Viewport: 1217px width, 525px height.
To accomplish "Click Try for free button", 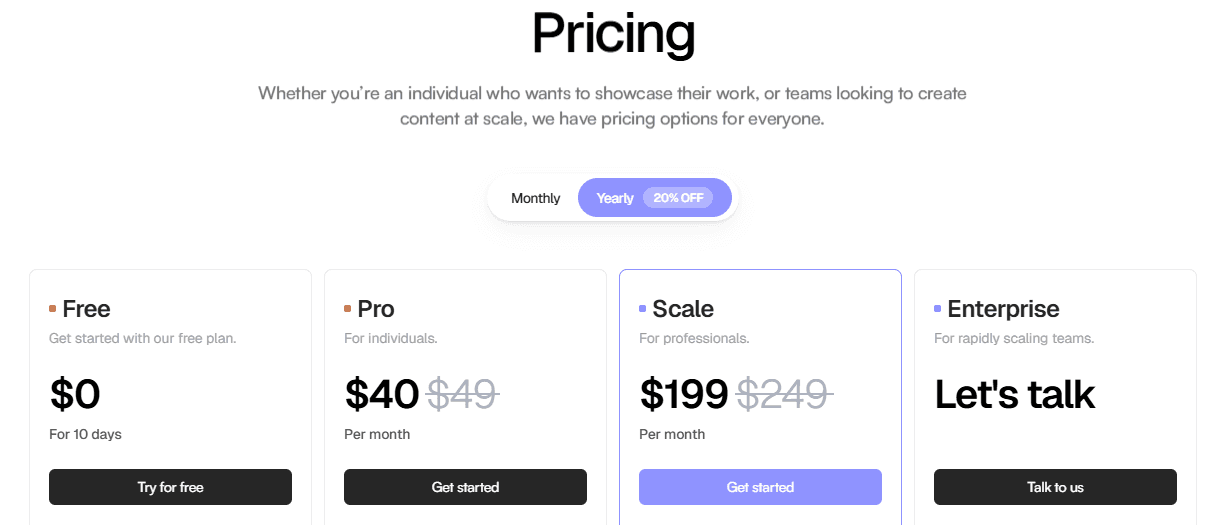I will (170, 487).
